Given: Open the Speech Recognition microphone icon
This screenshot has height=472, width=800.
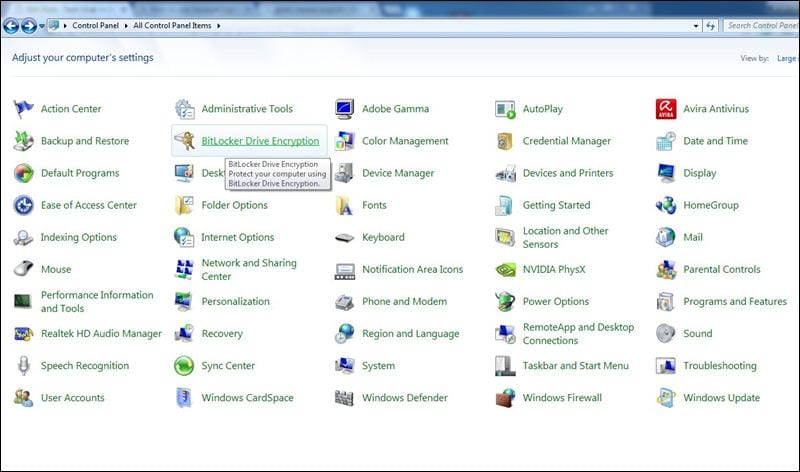Looking at the screenshot, I should (x=23, y=365).
